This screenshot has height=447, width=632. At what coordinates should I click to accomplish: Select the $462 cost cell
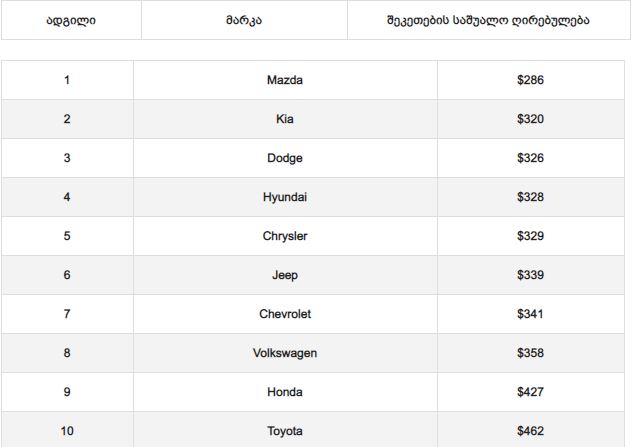530,431
